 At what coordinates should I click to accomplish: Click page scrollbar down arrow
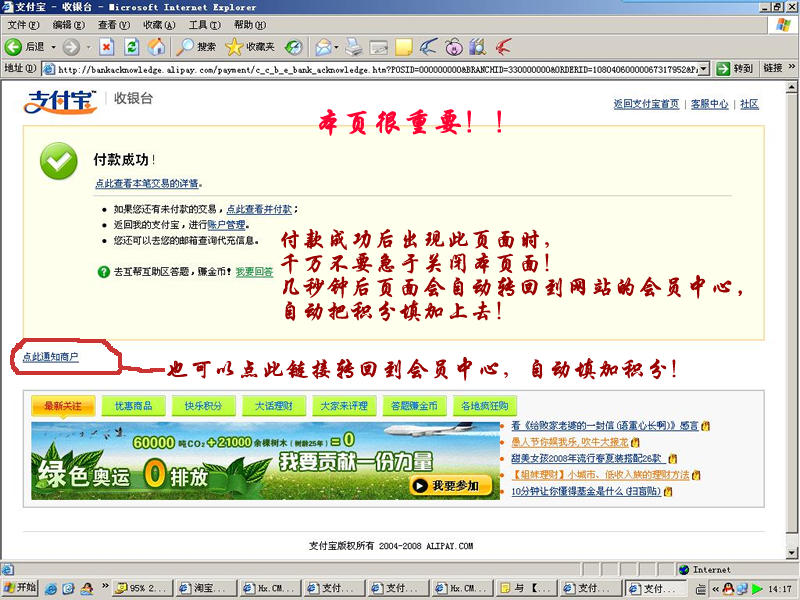coord(792,553)
